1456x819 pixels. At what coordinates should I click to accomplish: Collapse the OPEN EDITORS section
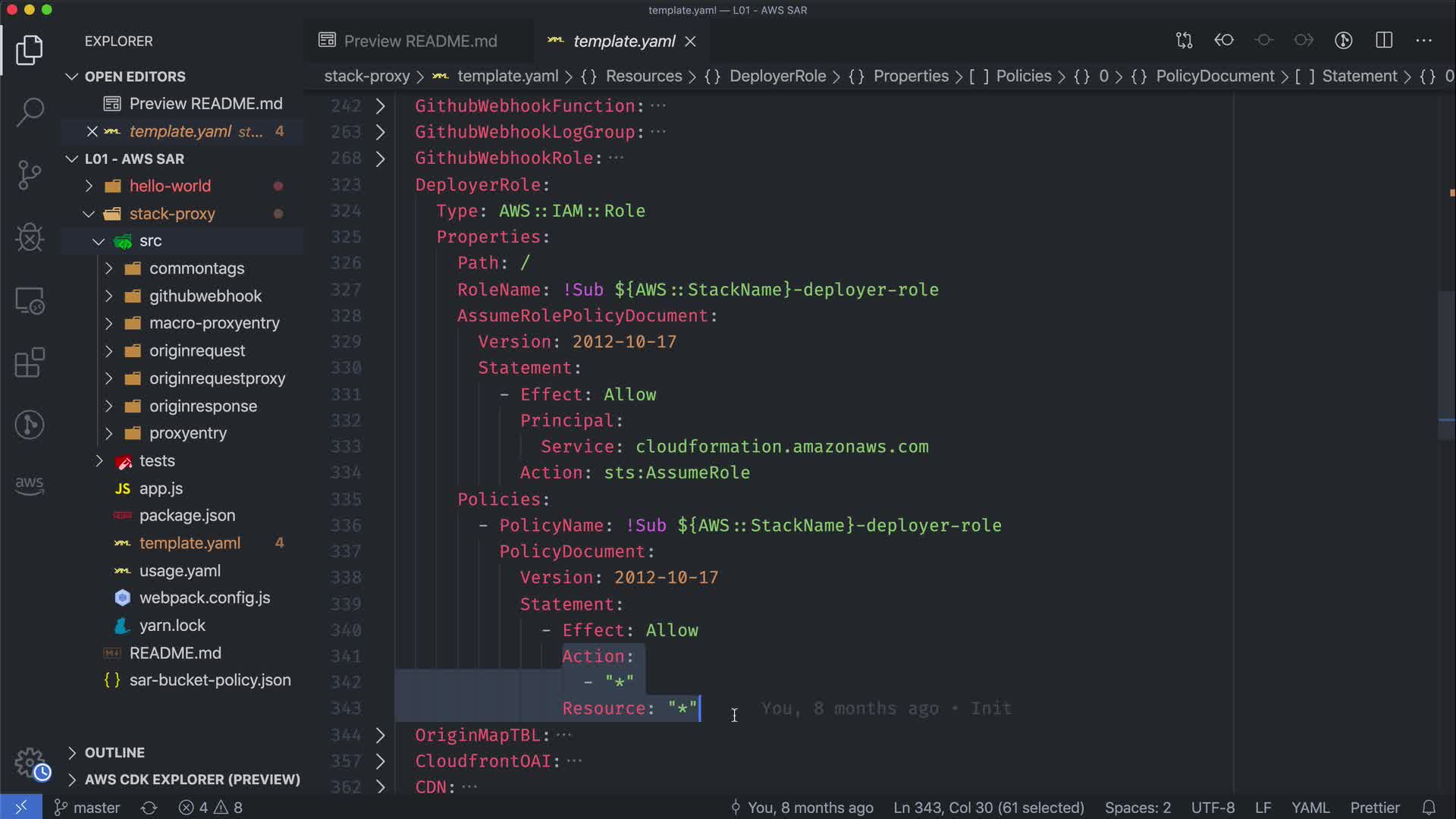pyautogui.click(x=134, y=77)
